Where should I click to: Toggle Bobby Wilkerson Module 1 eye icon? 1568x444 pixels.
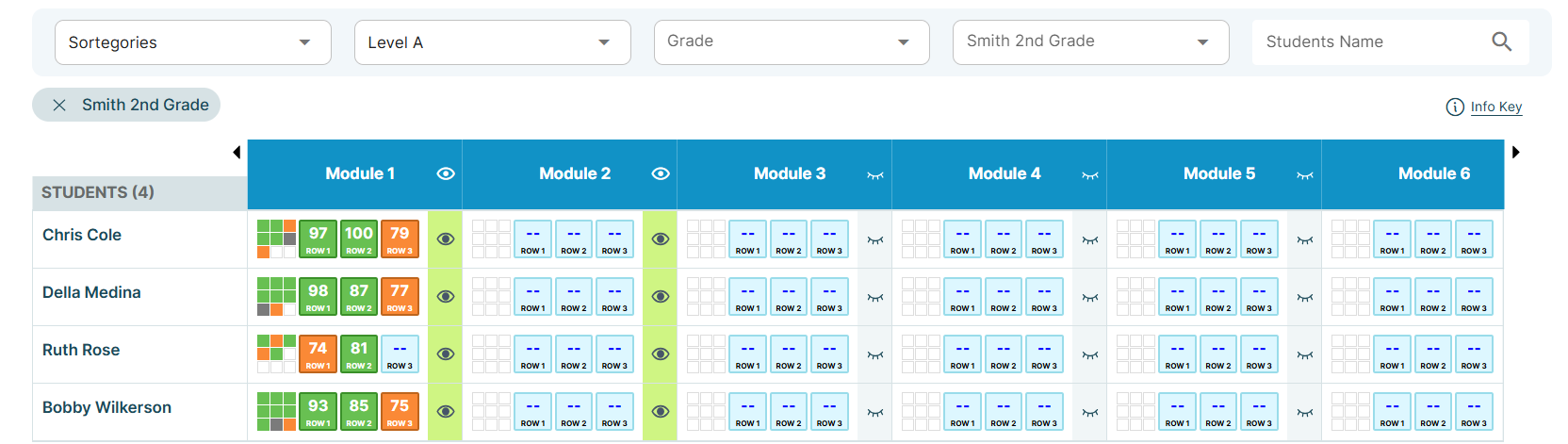(446, 411)
